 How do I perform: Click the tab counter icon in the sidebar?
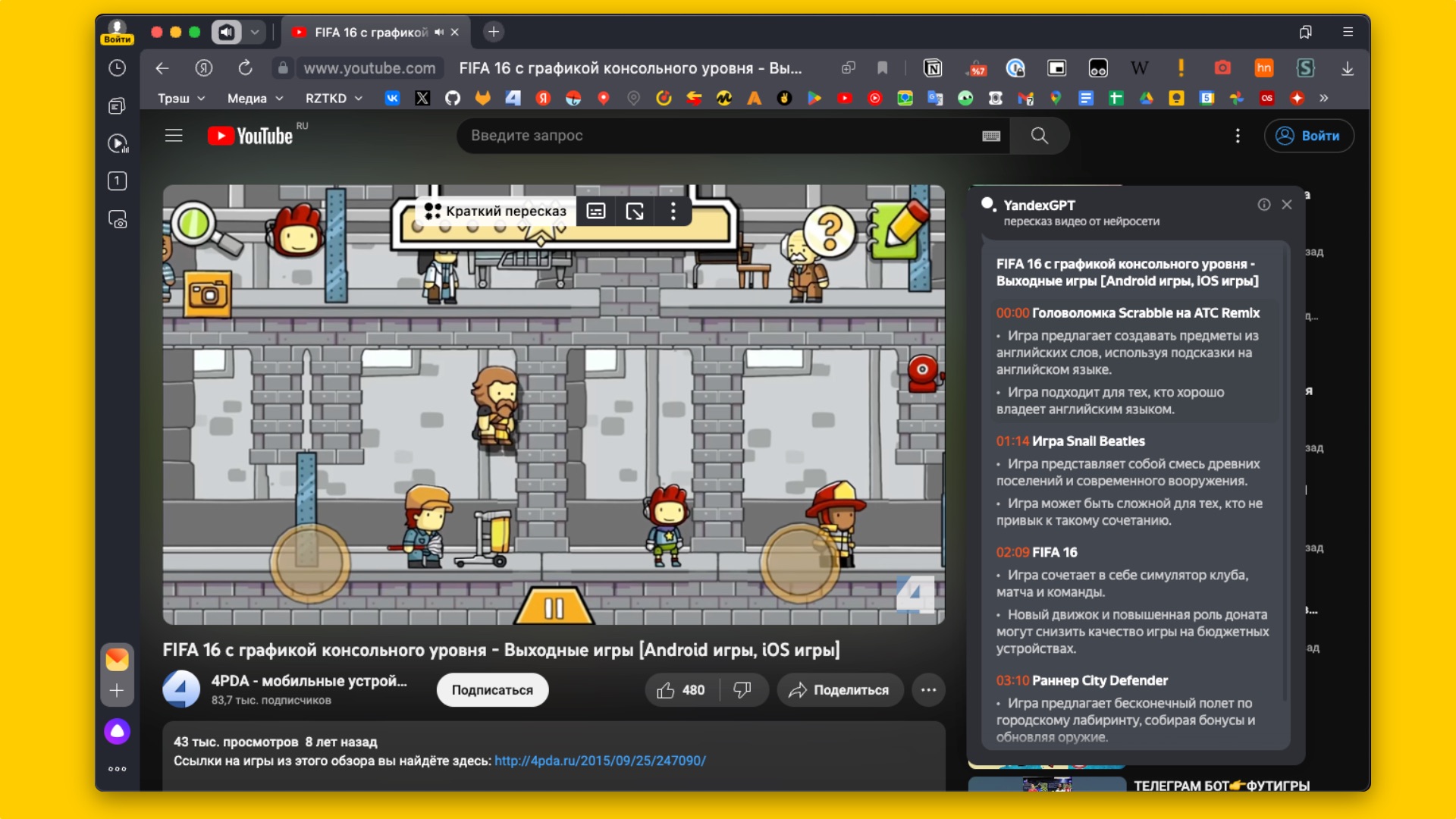point(117,181)
